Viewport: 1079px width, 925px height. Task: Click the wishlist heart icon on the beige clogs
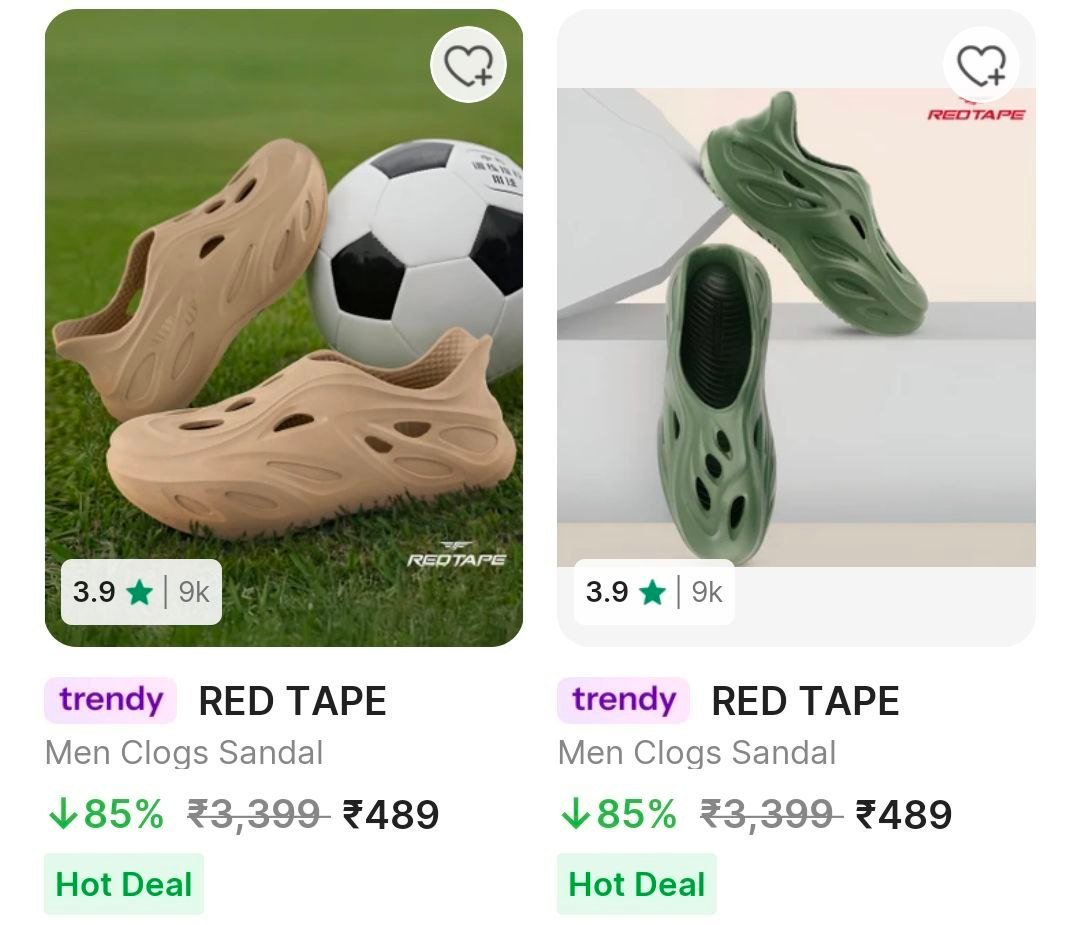[x=471, y=63]
